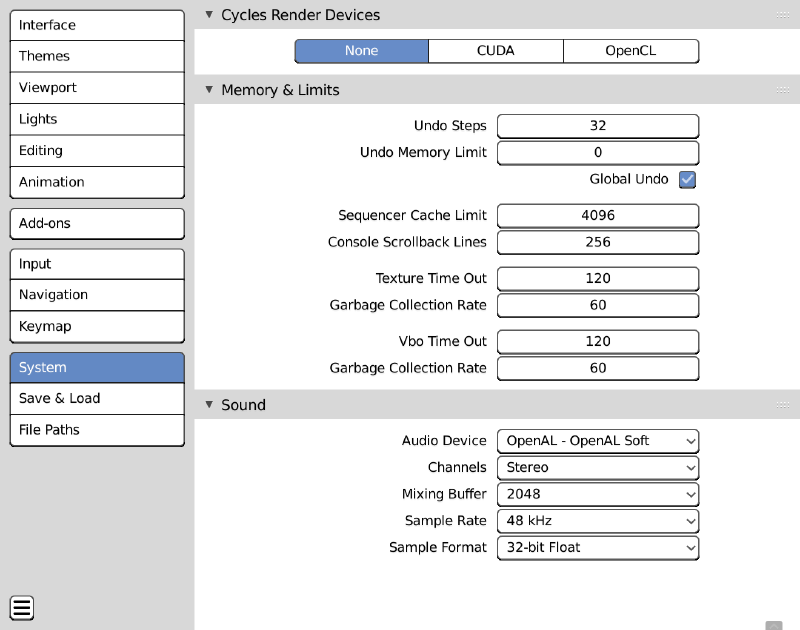Toggle the Global Undo checkbox
800x630 pixels.
[687, 179]
